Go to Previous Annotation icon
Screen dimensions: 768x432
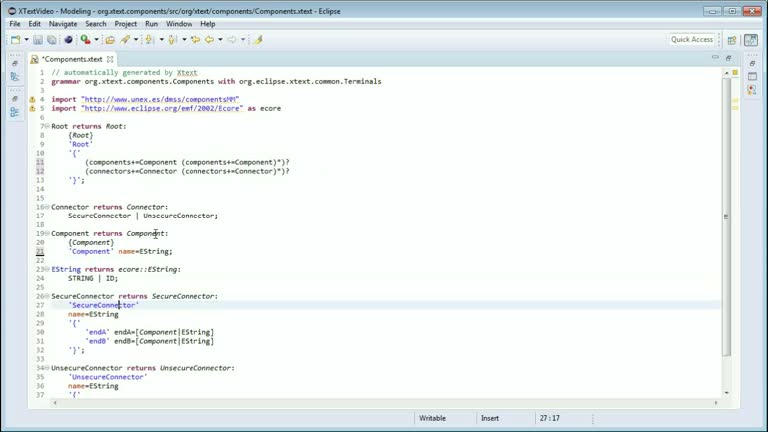pyautogui.click(x=172, y=40)
